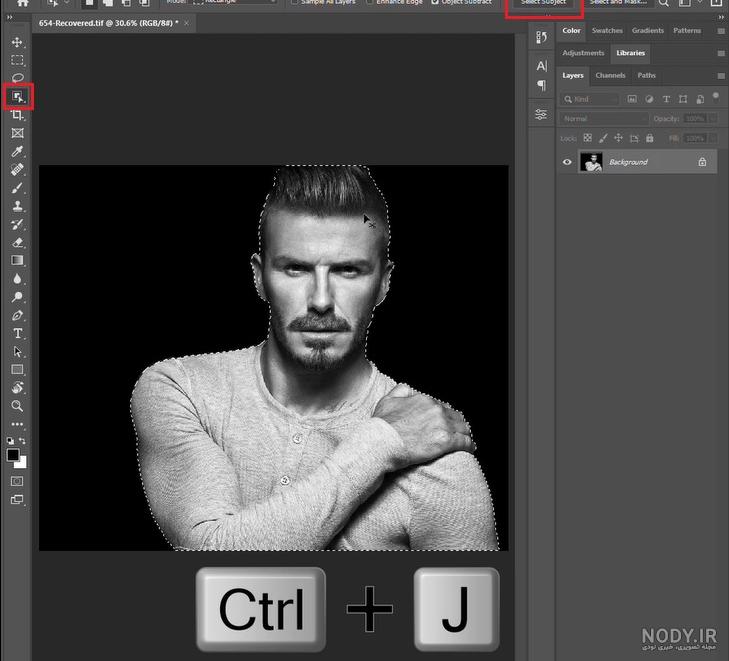Pick the Eyedropper tool
This screenshot has height=661, width=729.
(x=17, y=151)
